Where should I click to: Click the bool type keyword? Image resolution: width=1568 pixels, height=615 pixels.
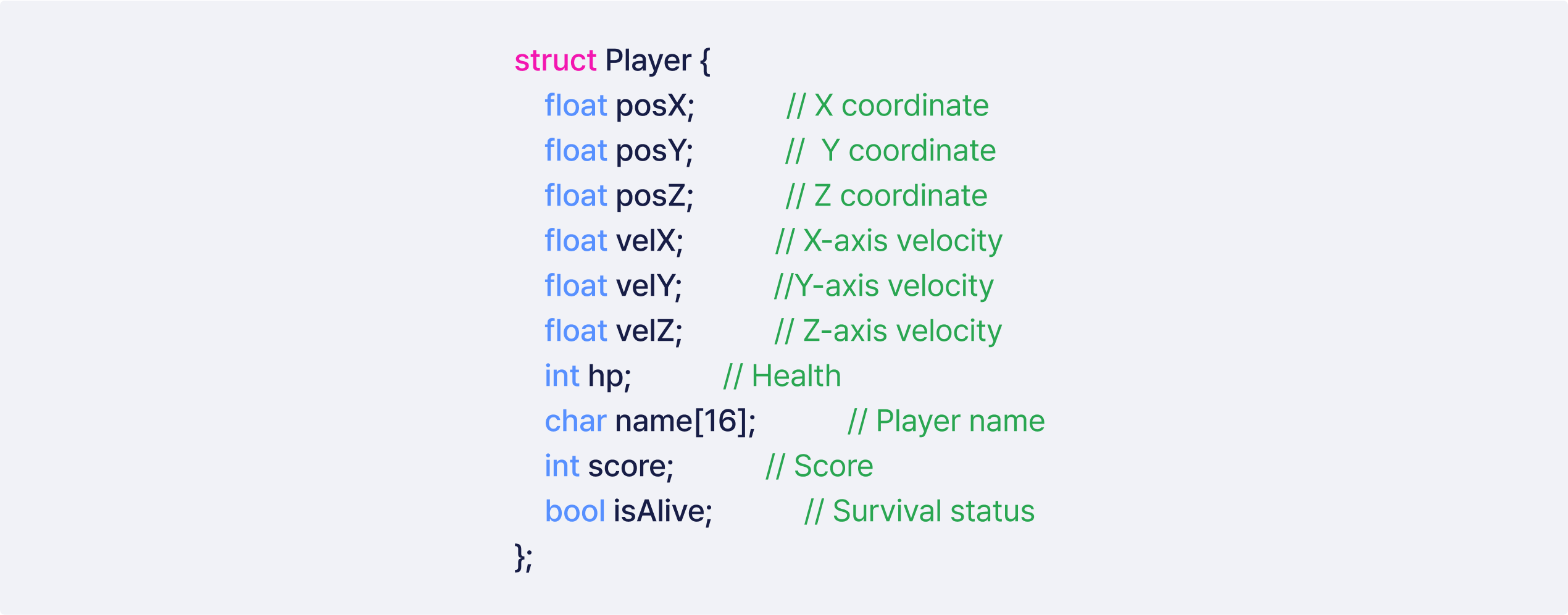click(575, 511)
